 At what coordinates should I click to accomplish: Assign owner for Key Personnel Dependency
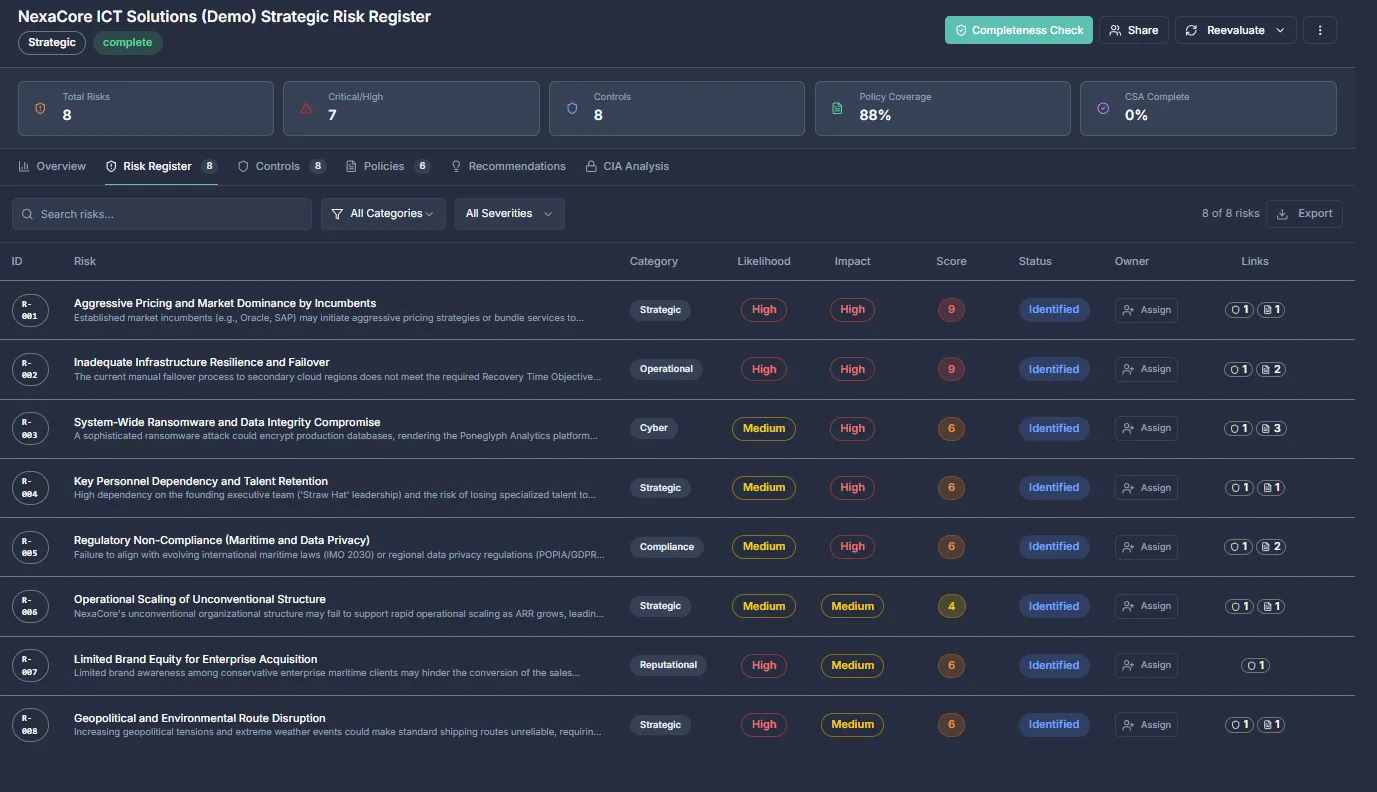click(1146, 488)
